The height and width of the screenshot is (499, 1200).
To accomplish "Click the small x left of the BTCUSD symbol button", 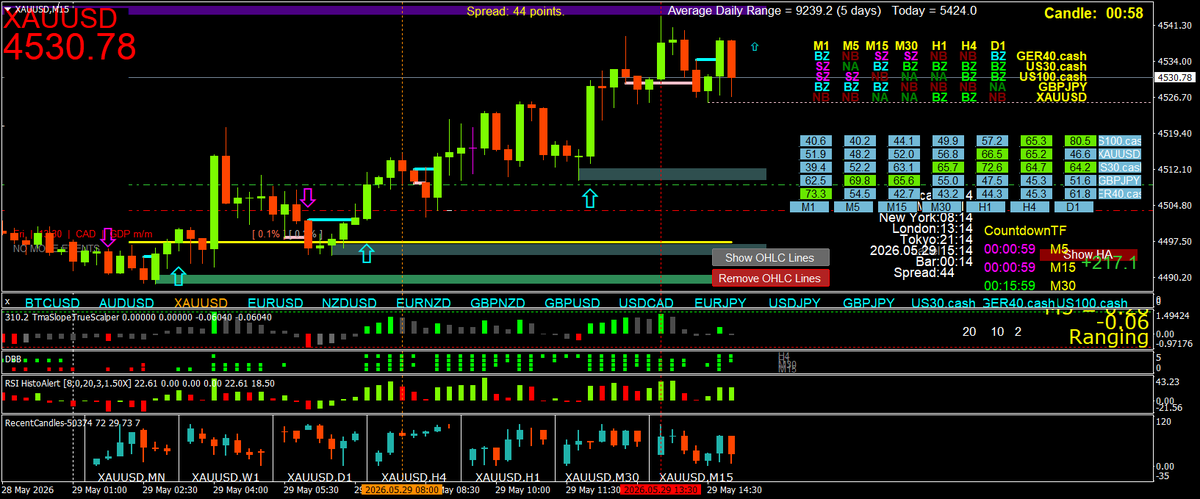I will (x=7, y=301).
